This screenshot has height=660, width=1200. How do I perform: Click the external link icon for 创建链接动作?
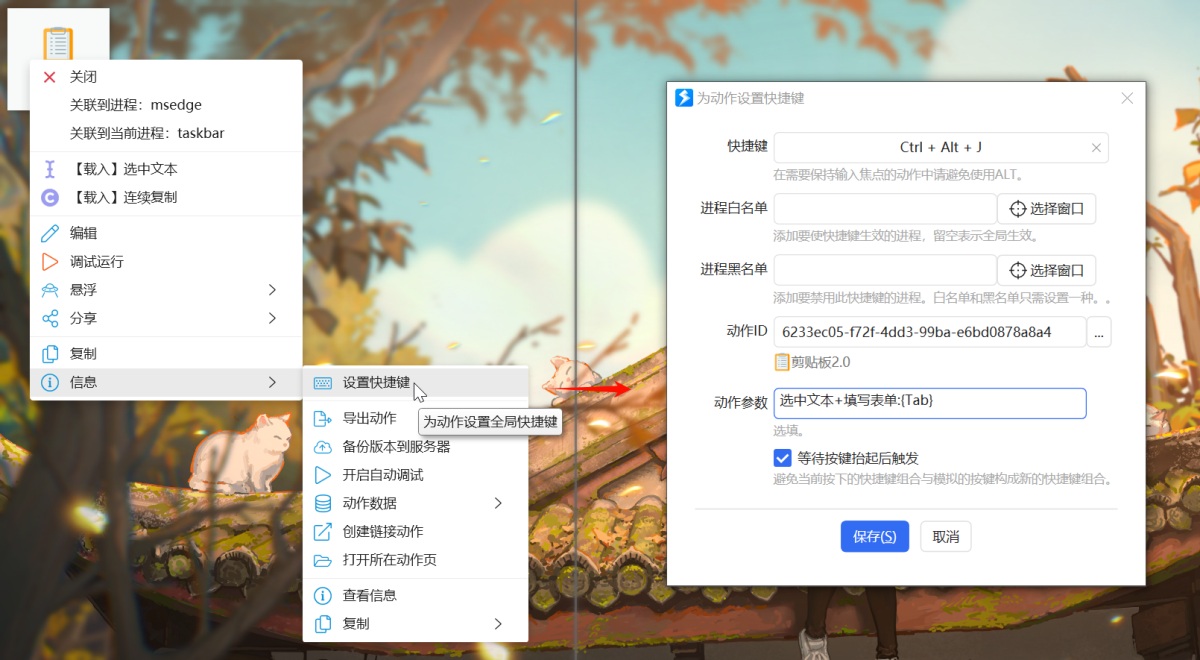[x=322, y=531]
